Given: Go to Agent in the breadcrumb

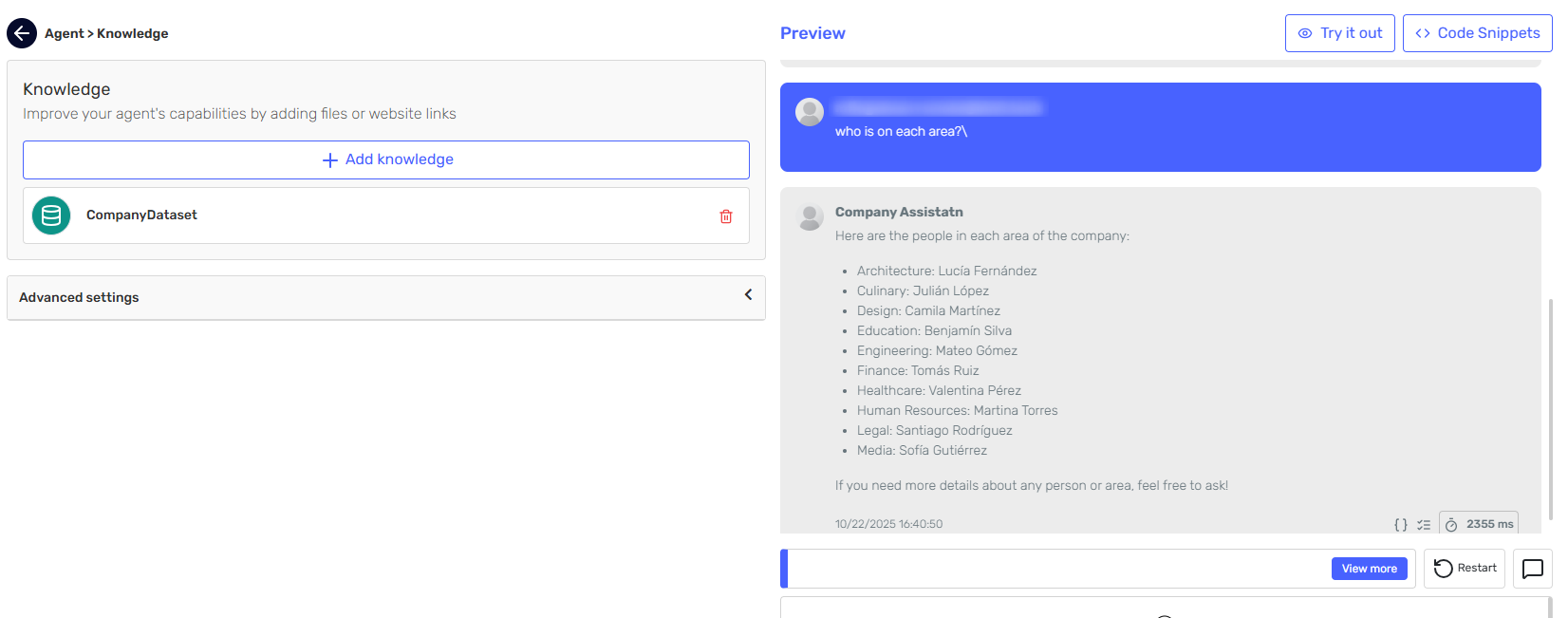Looking at the screenshot, I should click(64, 33).
